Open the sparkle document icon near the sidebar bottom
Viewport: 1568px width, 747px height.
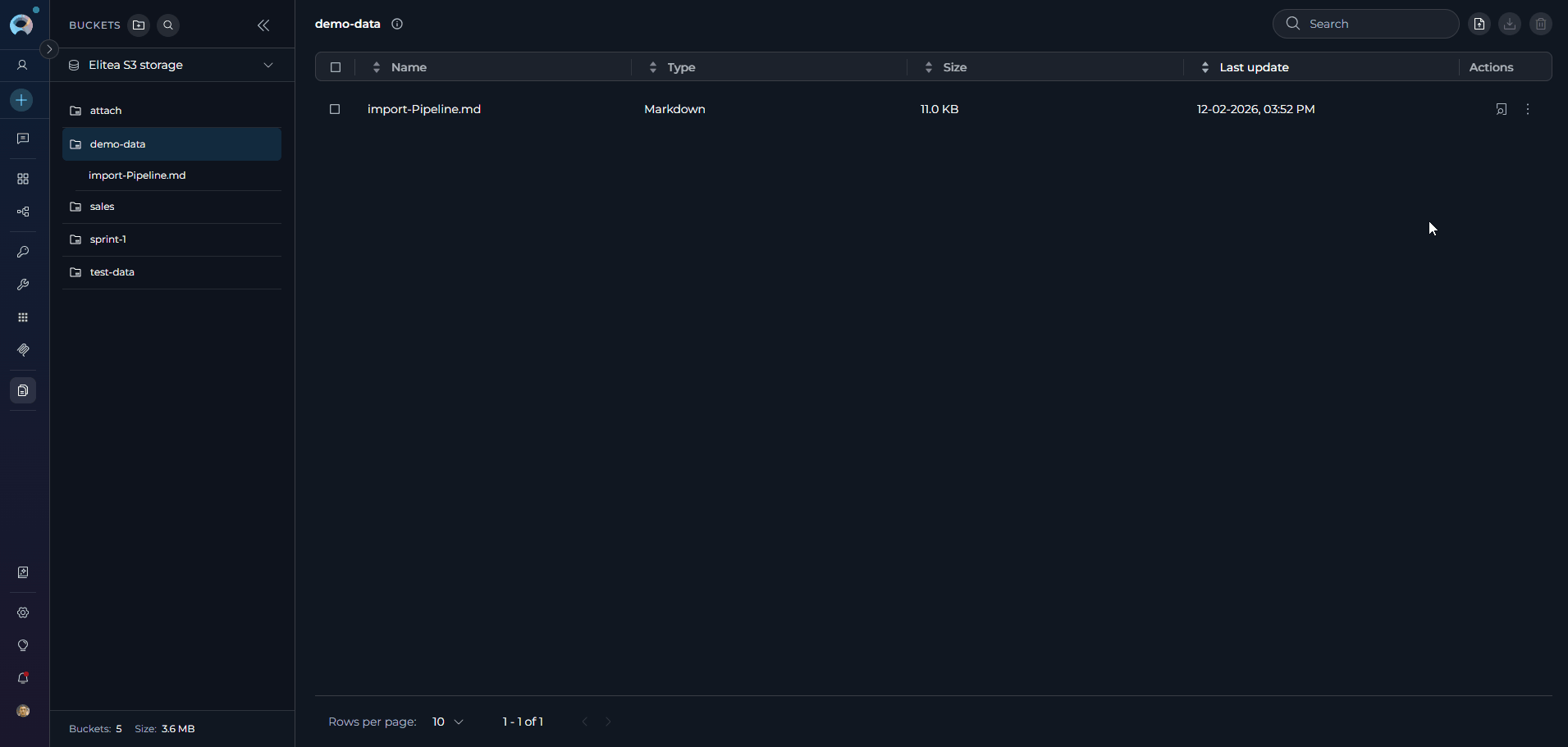coord(23,572)
